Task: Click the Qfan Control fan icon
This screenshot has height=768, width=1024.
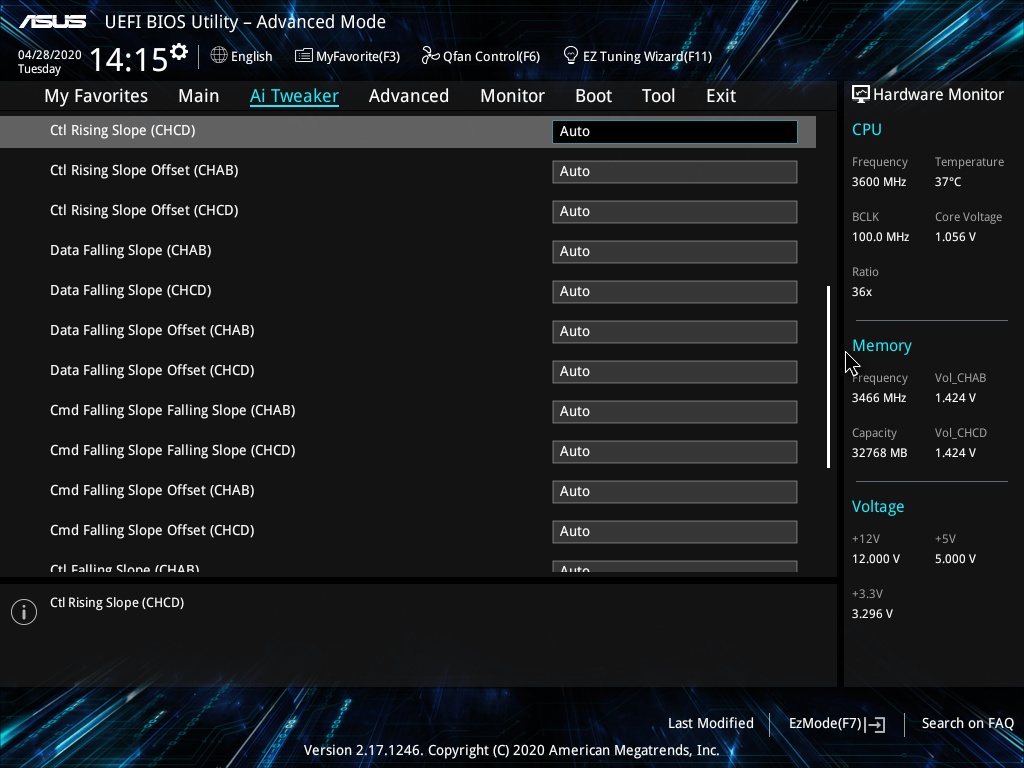Action: [430, 56]
